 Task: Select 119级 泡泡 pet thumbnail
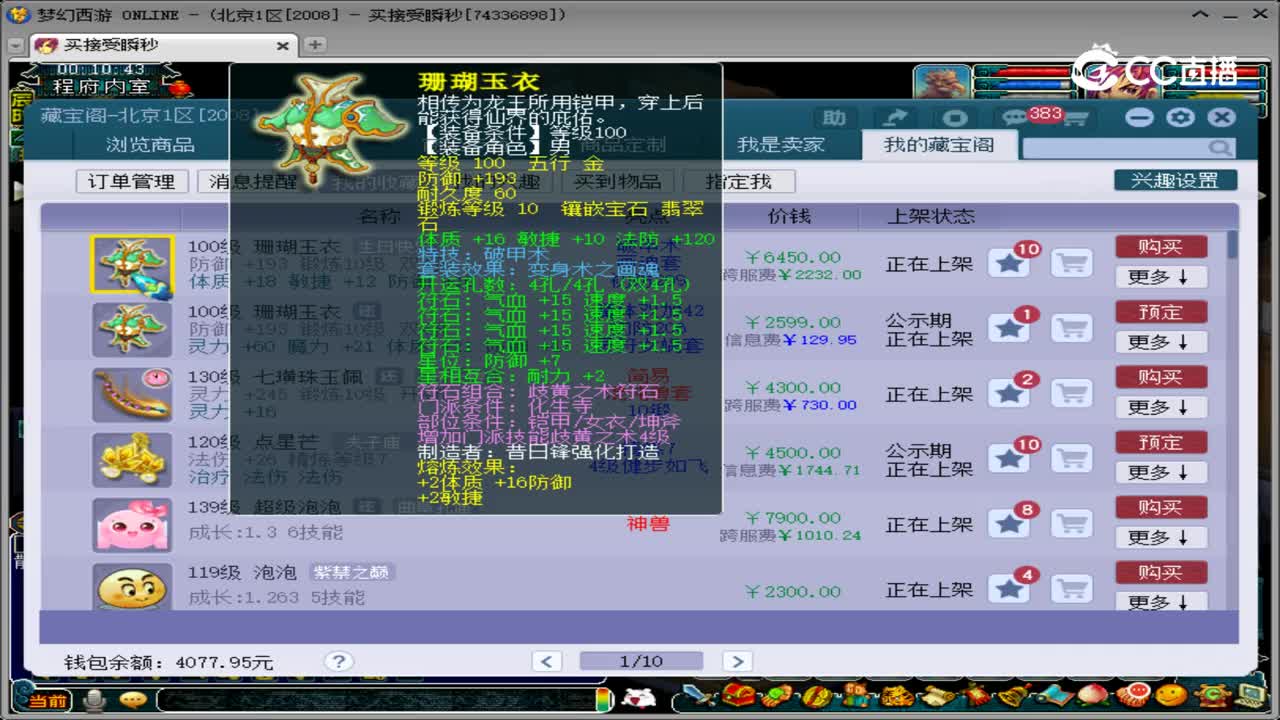point(132,587)
